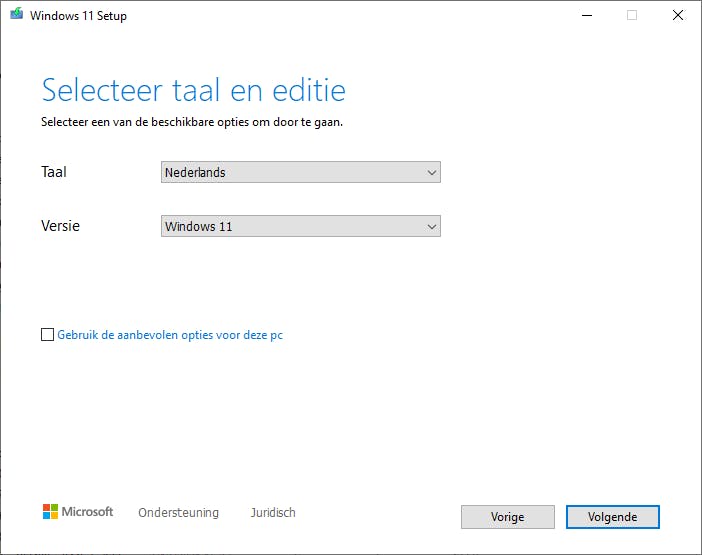Click the 'Taal' field label

point(54,172)
